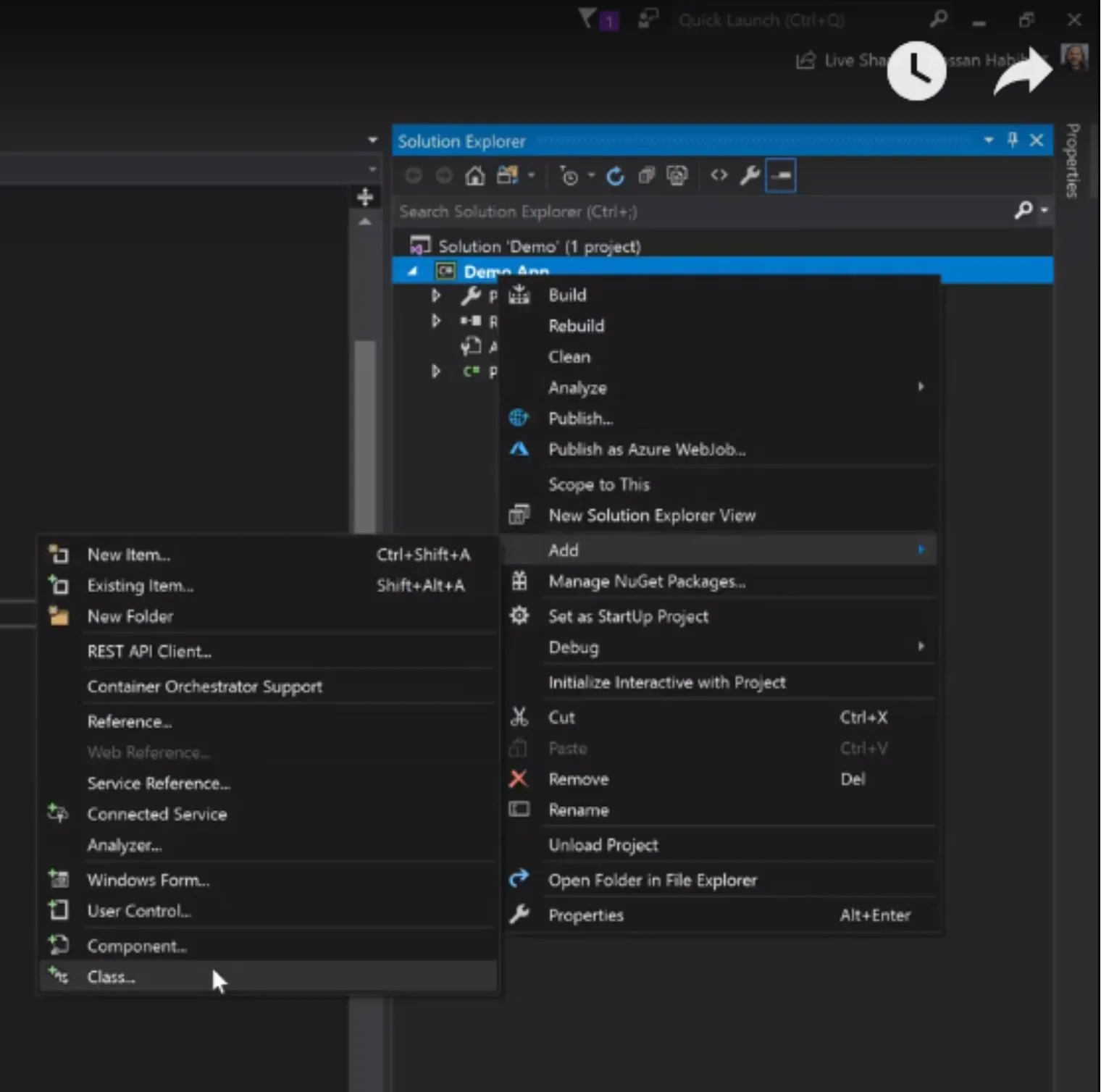Click the Refresh icon in Solution Explorer toolbar
This screenshot has width=1101, height=1092.
615,176
